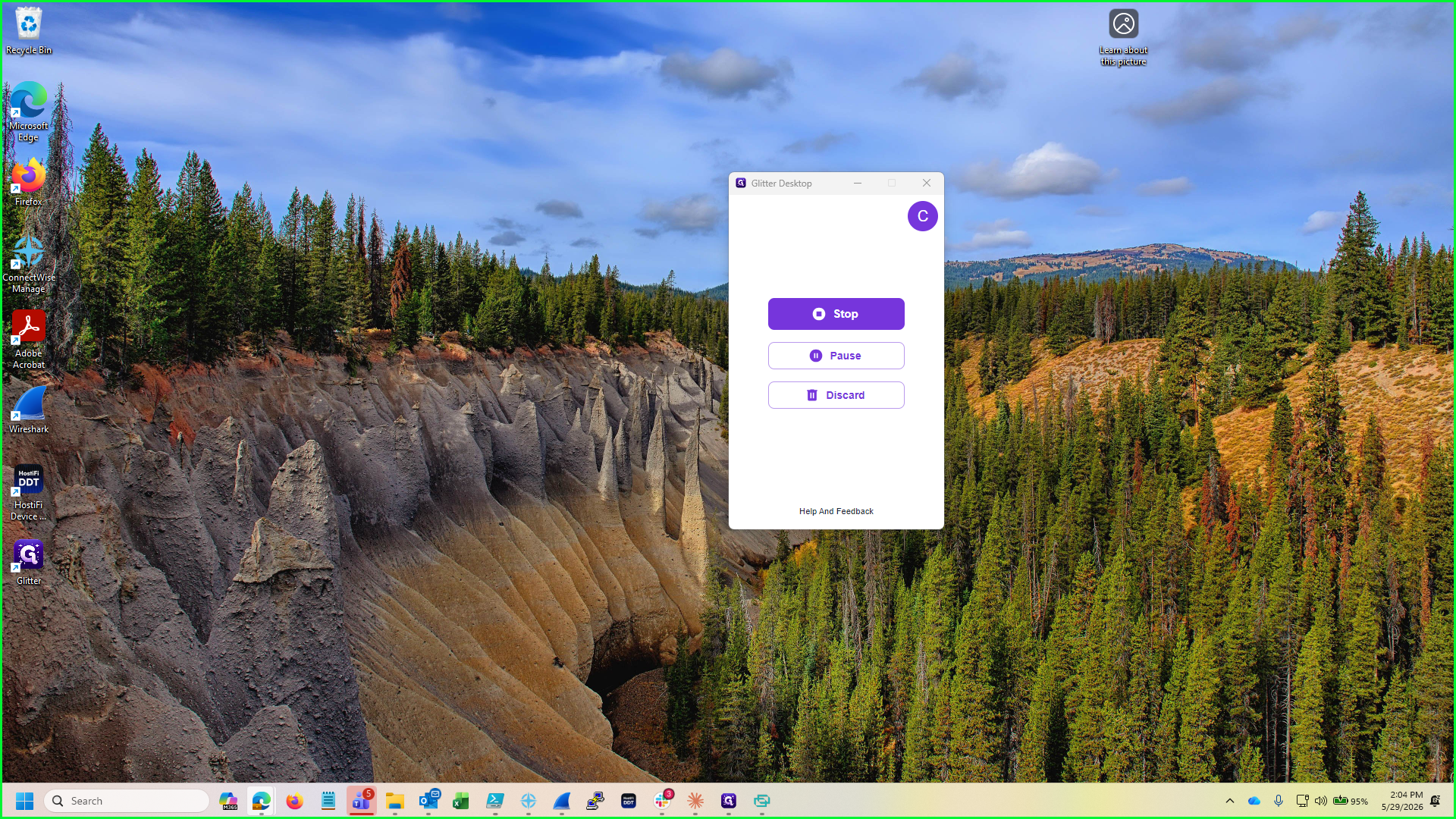Select the Firefox desktop shortcut
Image resolution: width=1456 pixels, height=819 pixels.
click(x=29, y=182)
